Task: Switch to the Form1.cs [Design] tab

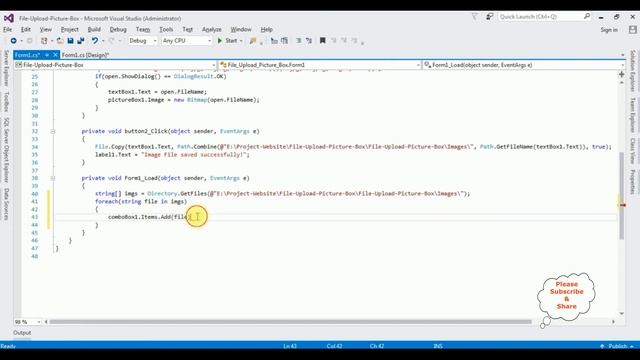Action: pos(85,55)
